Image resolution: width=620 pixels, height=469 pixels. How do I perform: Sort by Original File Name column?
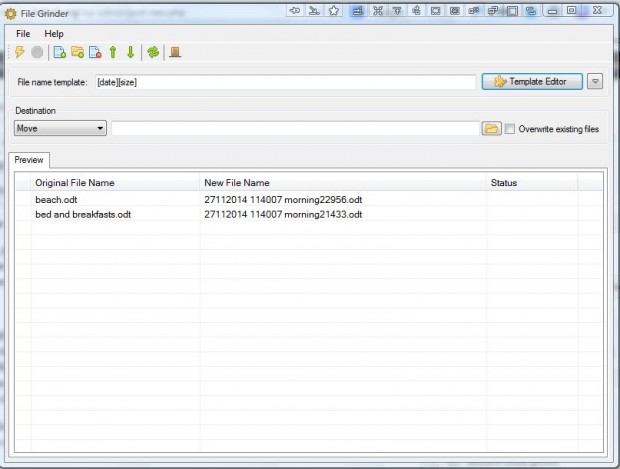point(115,183)
